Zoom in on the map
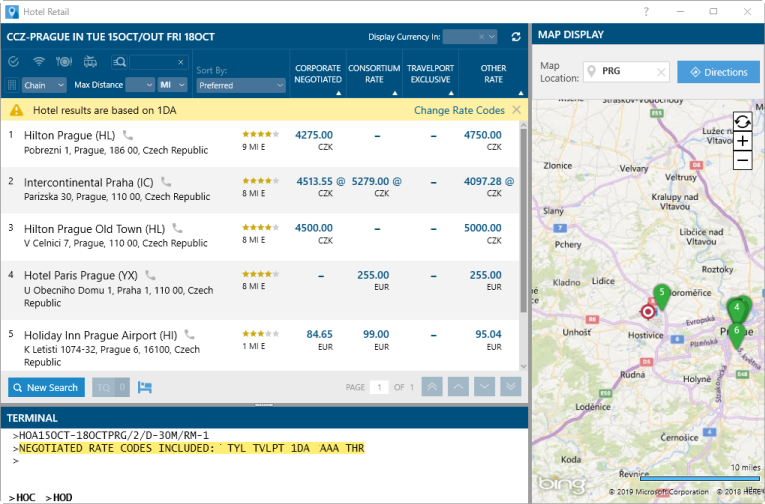 coord(742,141)
